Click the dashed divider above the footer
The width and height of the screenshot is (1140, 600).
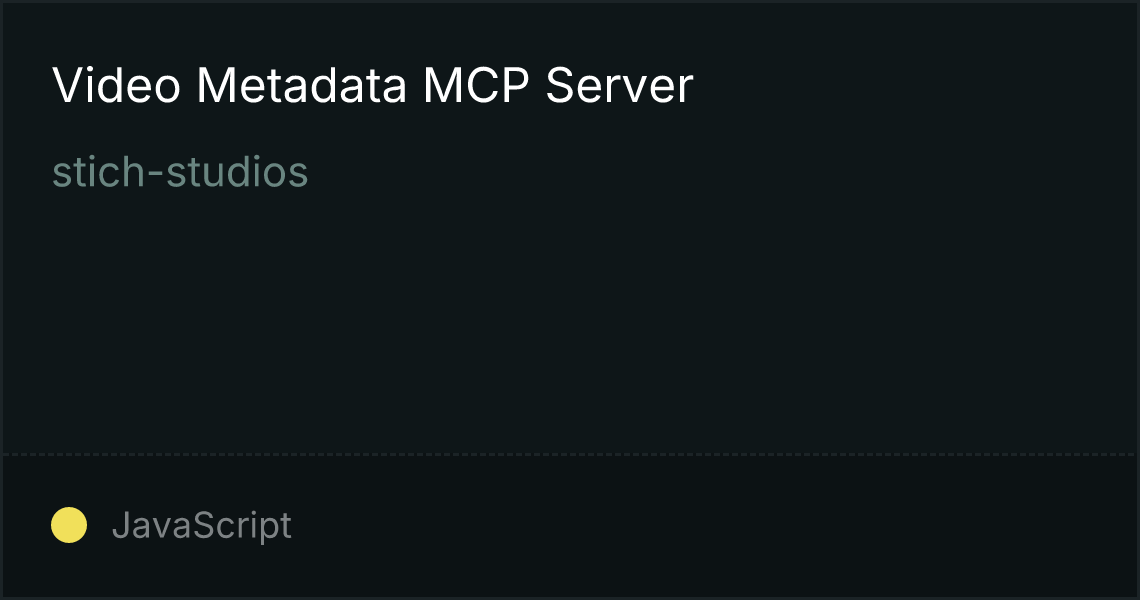pos(570,455)
